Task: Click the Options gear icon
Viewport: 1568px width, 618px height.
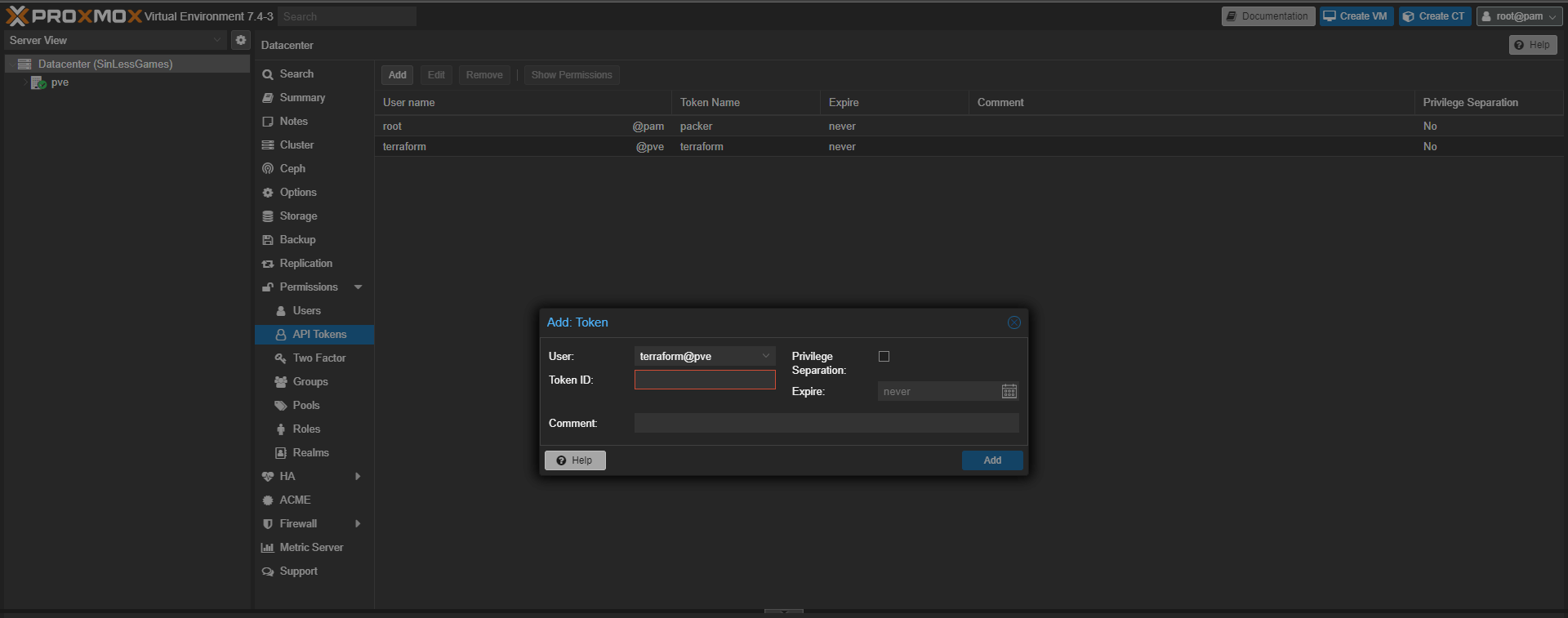Action: tap(268, 193)
